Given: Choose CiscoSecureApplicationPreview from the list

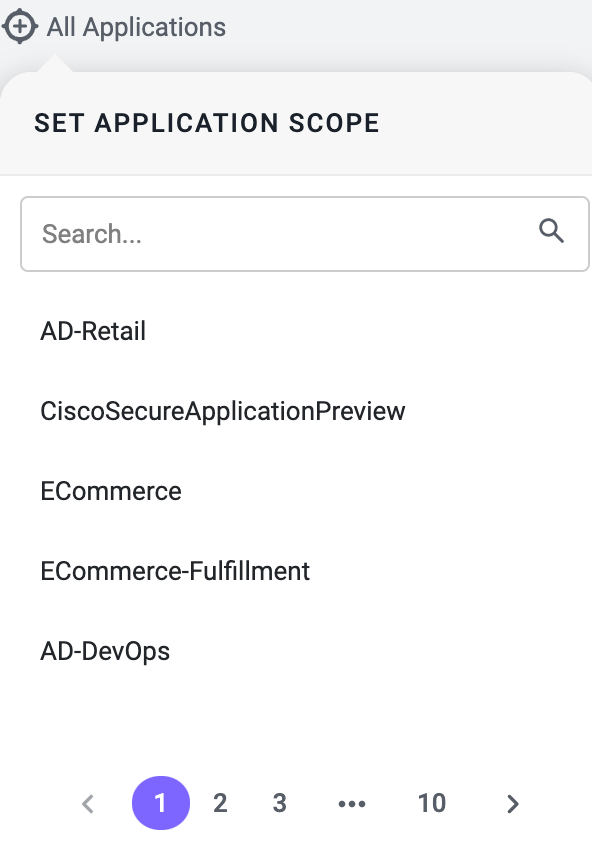Looking at the screenshot, I should pyautogui.click(x=222, y=411).
